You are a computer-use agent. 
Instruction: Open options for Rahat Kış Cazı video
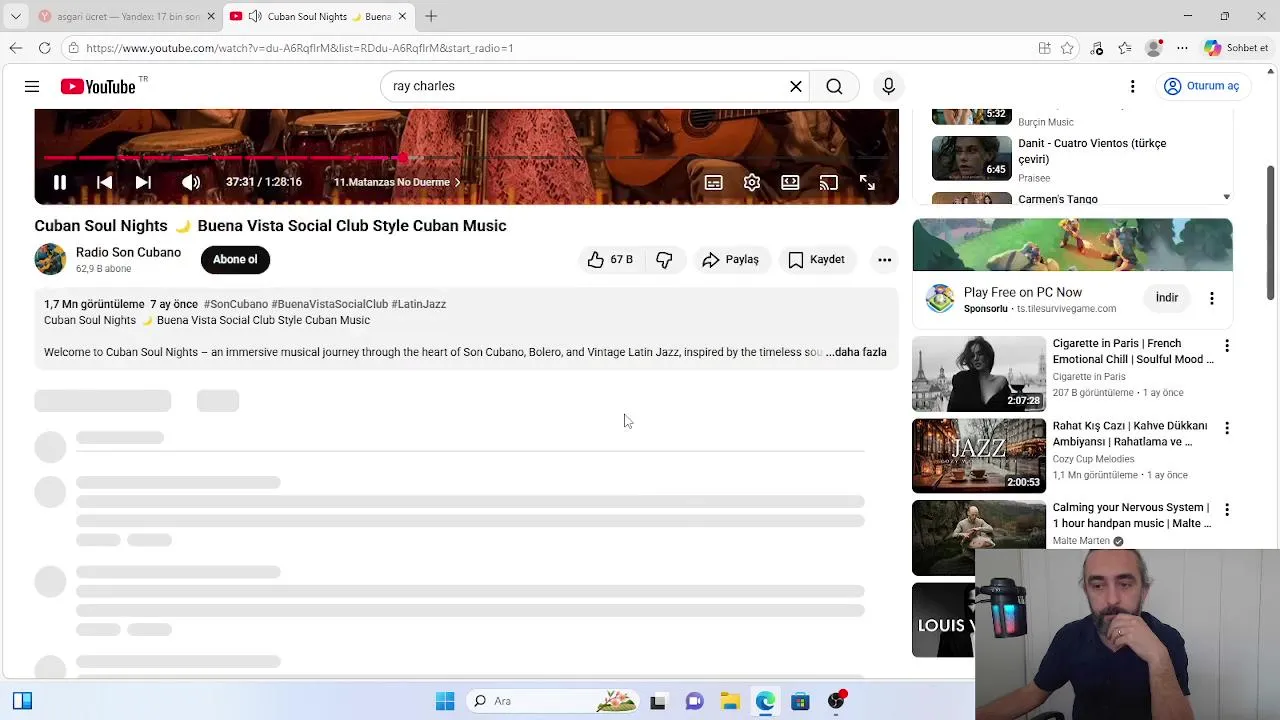coord(1227,428)
